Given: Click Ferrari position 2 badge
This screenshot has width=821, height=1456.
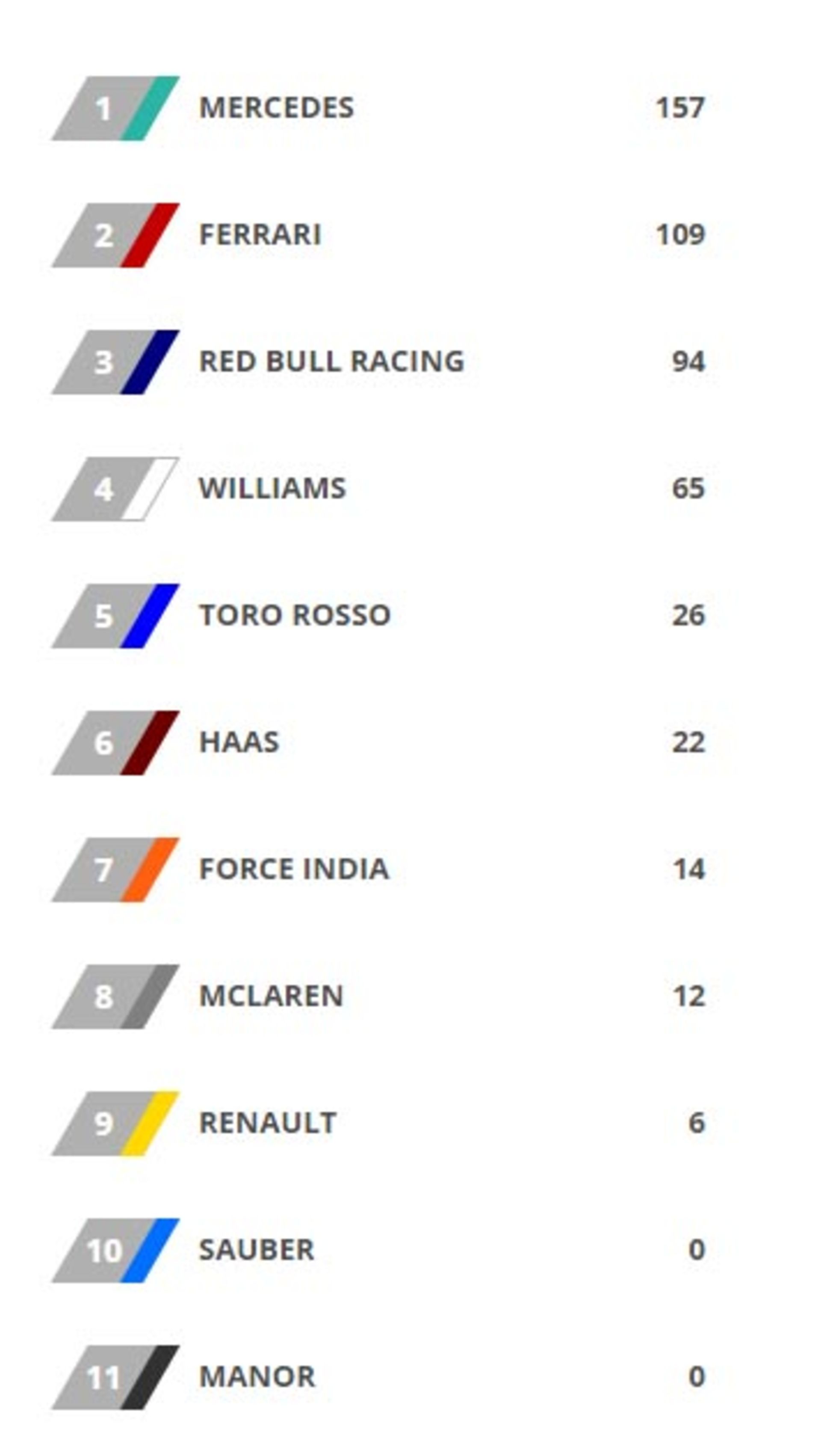Looking at the screenshot, I should pos(115,235).
